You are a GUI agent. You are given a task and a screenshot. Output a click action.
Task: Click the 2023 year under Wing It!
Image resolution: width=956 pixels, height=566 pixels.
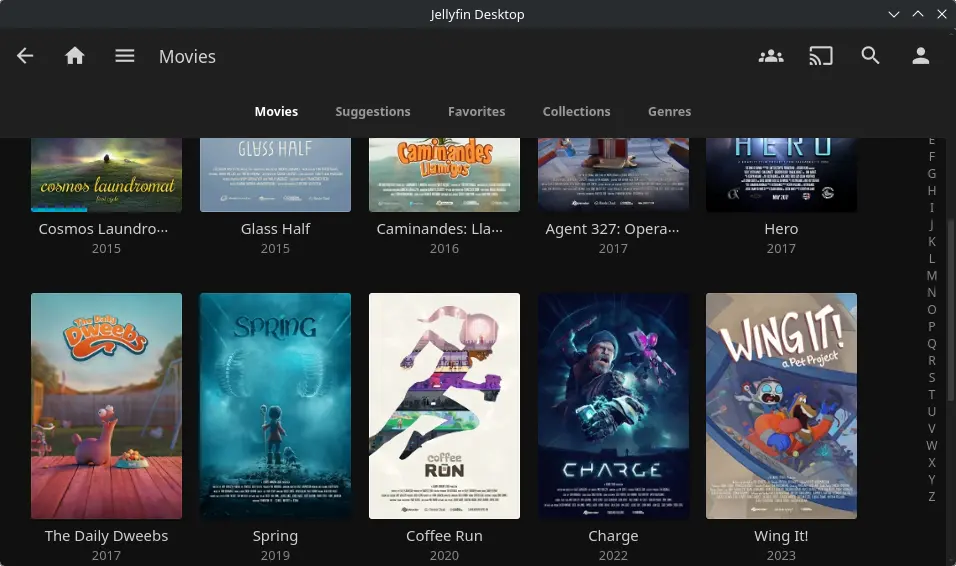click(x=781, y=556)
